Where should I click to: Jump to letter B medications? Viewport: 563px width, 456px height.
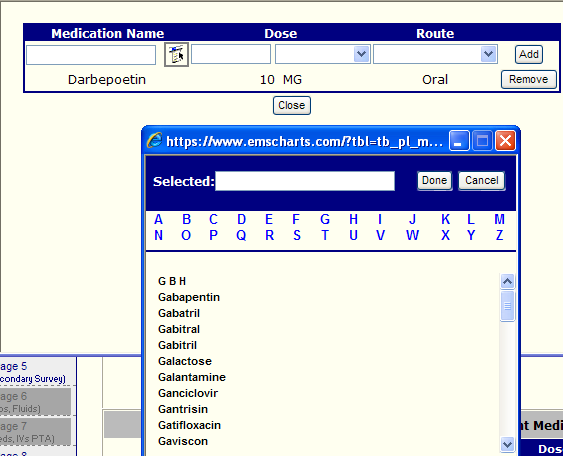click(x=186, y=219)
